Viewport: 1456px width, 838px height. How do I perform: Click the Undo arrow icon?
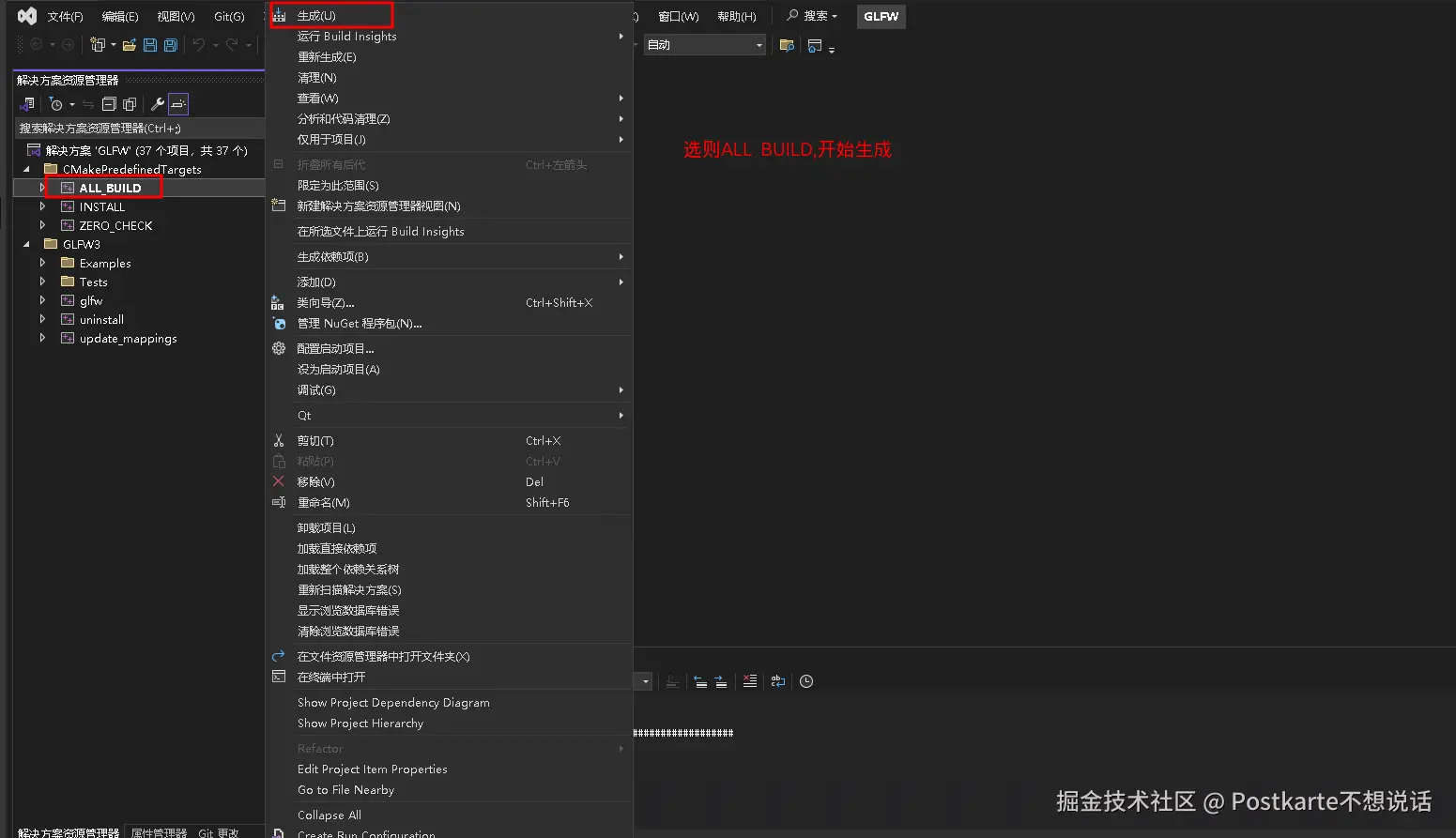click(198, 44)
